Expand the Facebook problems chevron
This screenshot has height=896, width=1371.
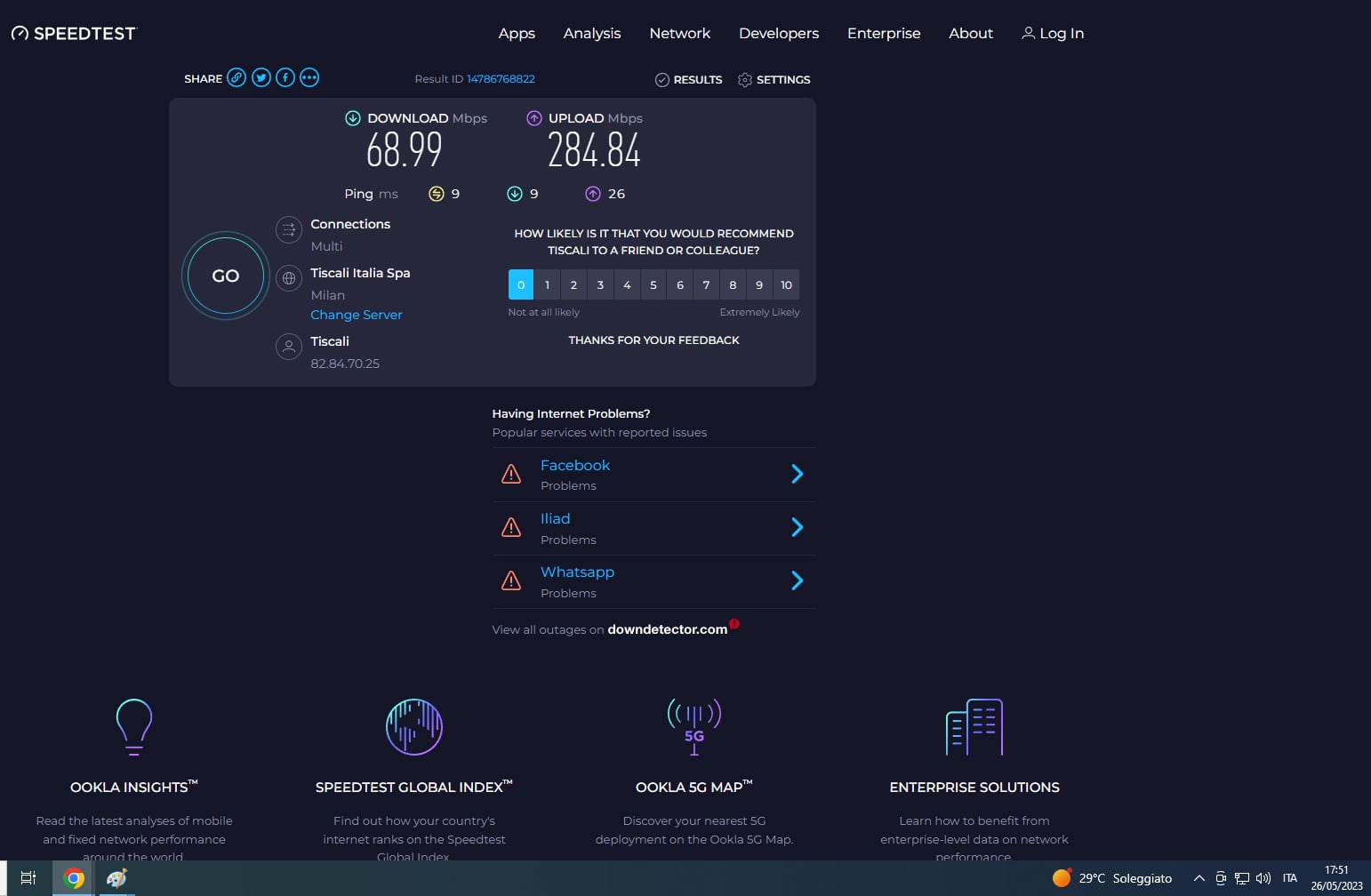click(x=797, y=474)
